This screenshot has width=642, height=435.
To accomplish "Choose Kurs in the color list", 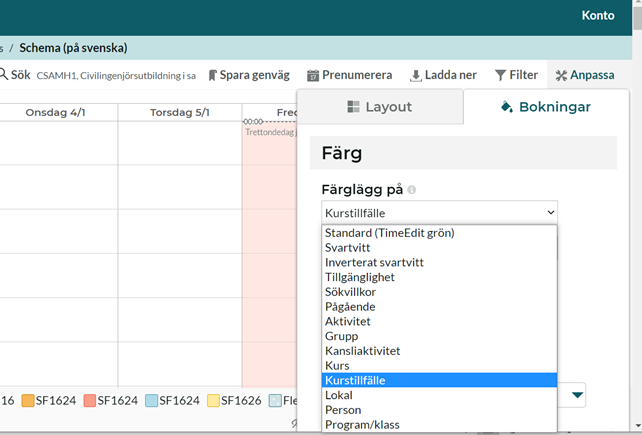I will click(338, 366).
